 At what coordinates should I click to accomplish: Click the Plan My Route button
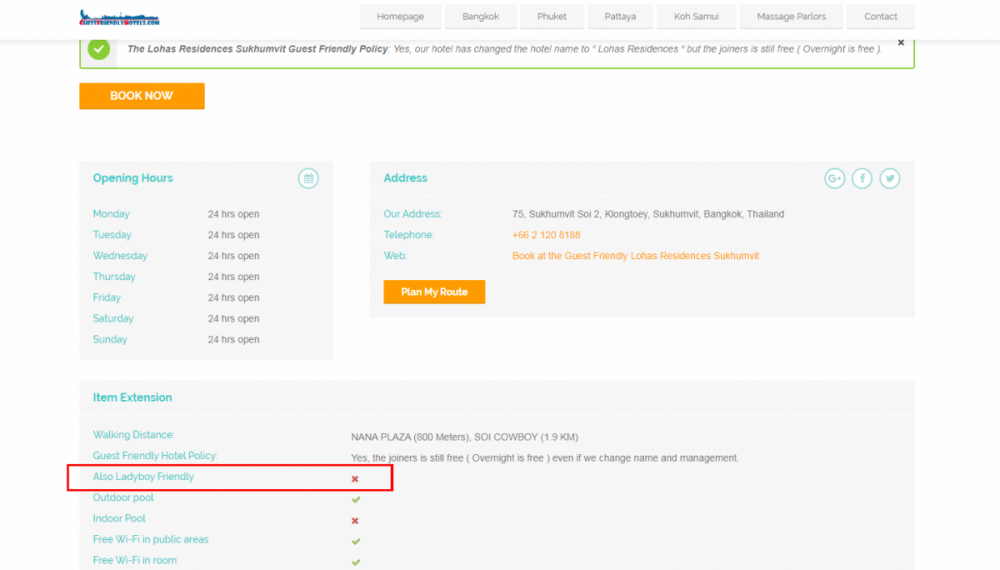coord(434,292)
